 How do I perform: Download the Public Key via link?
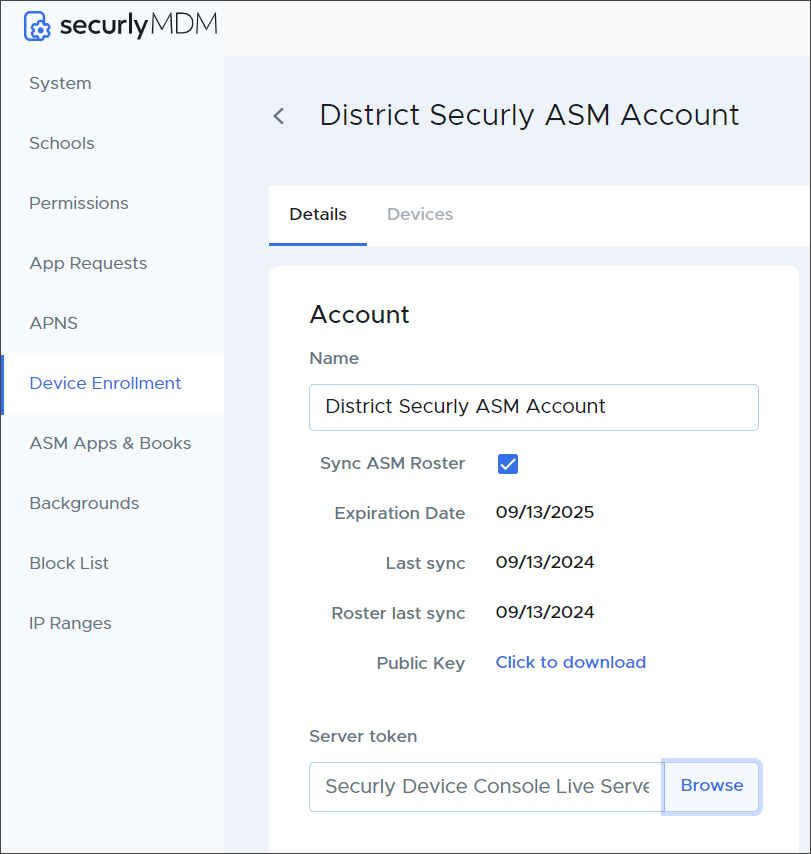[571, 662]
